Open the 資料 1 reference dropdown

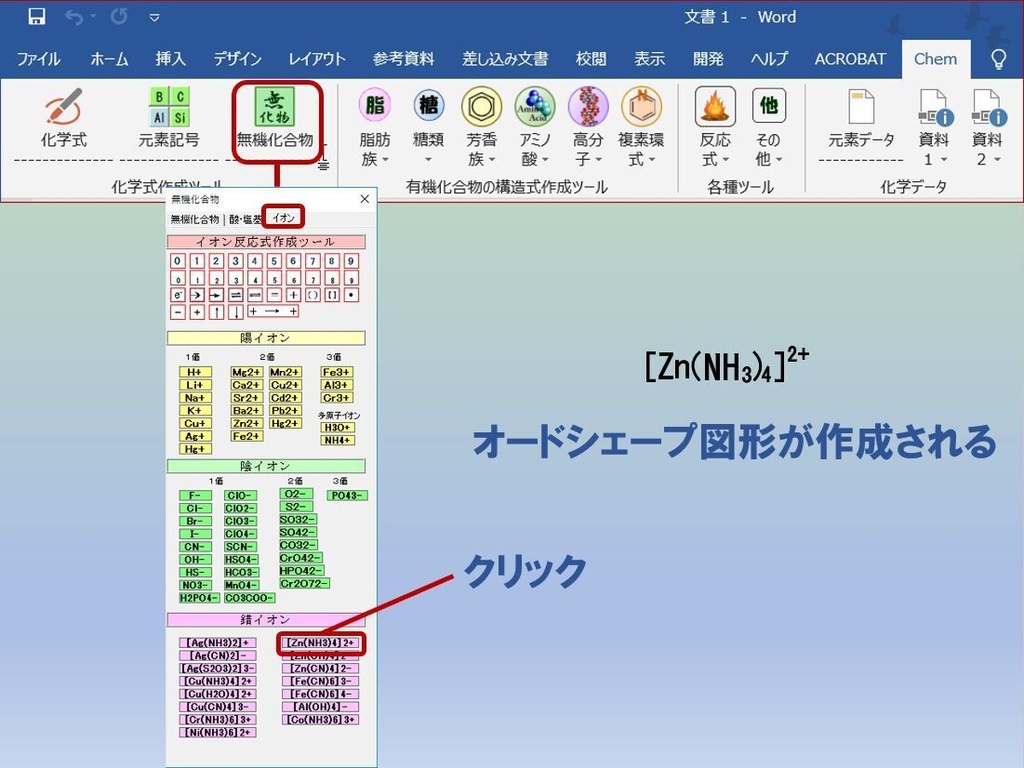click(934, 127)
